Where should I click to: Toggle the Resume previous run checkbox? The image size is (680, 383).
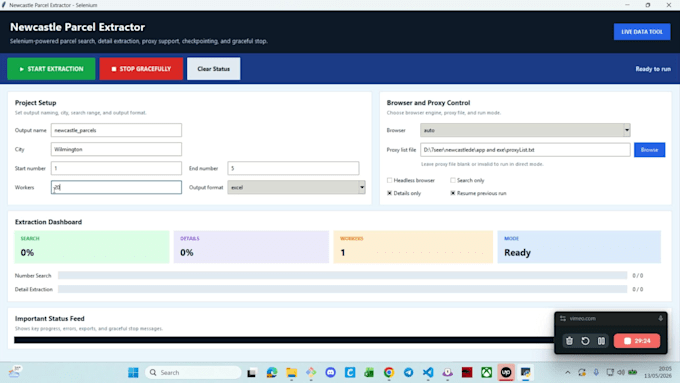click(x=453, y=193)
